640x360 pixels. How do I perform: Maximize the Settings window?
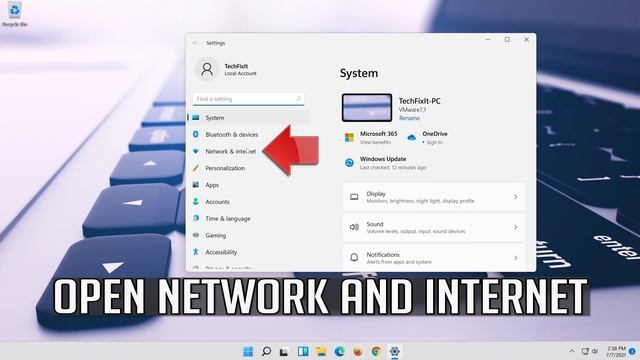[x=507, y=40]
